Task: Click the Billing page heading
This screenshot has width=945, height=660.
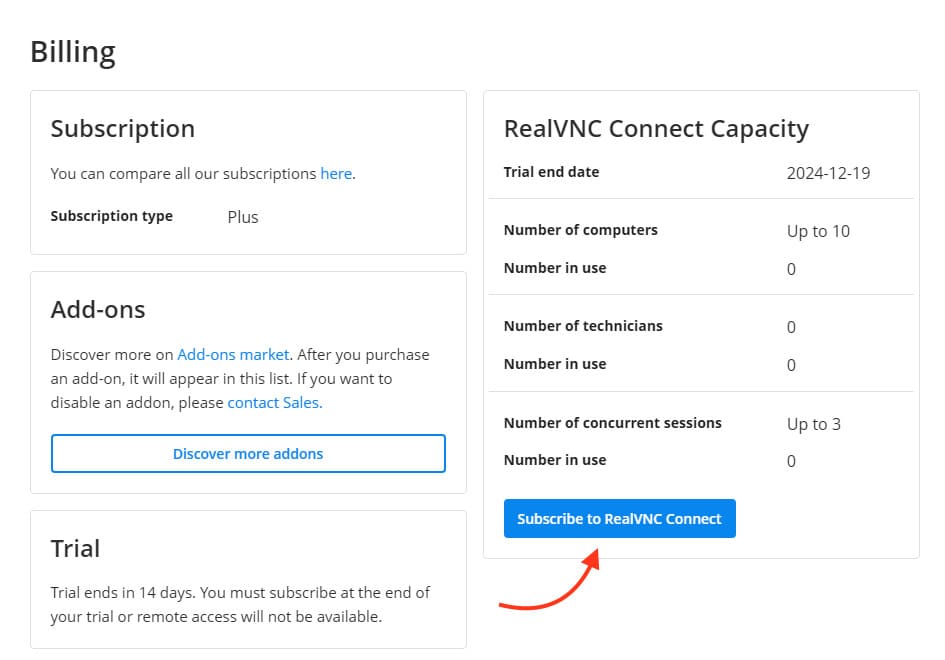Action: (x=73, y=51)
